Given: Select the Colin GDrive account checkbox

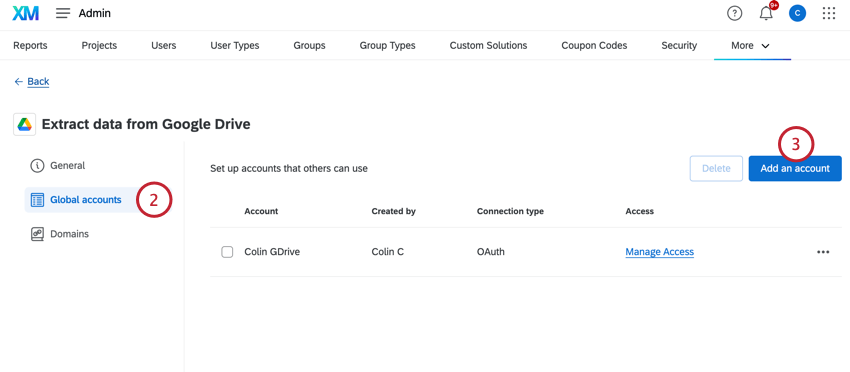Looking at the screenshot, I should 227,252.
